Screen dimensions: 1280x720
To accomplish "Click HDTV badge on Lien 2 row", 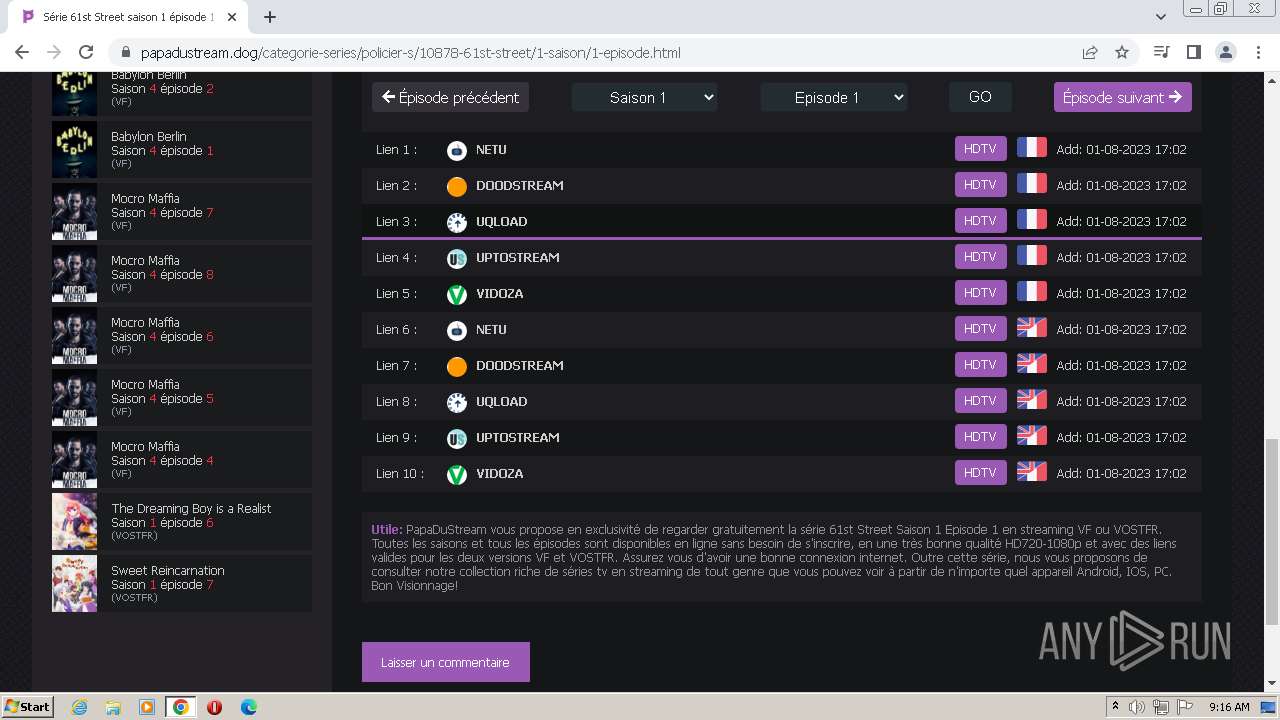I will coord(980,185).
